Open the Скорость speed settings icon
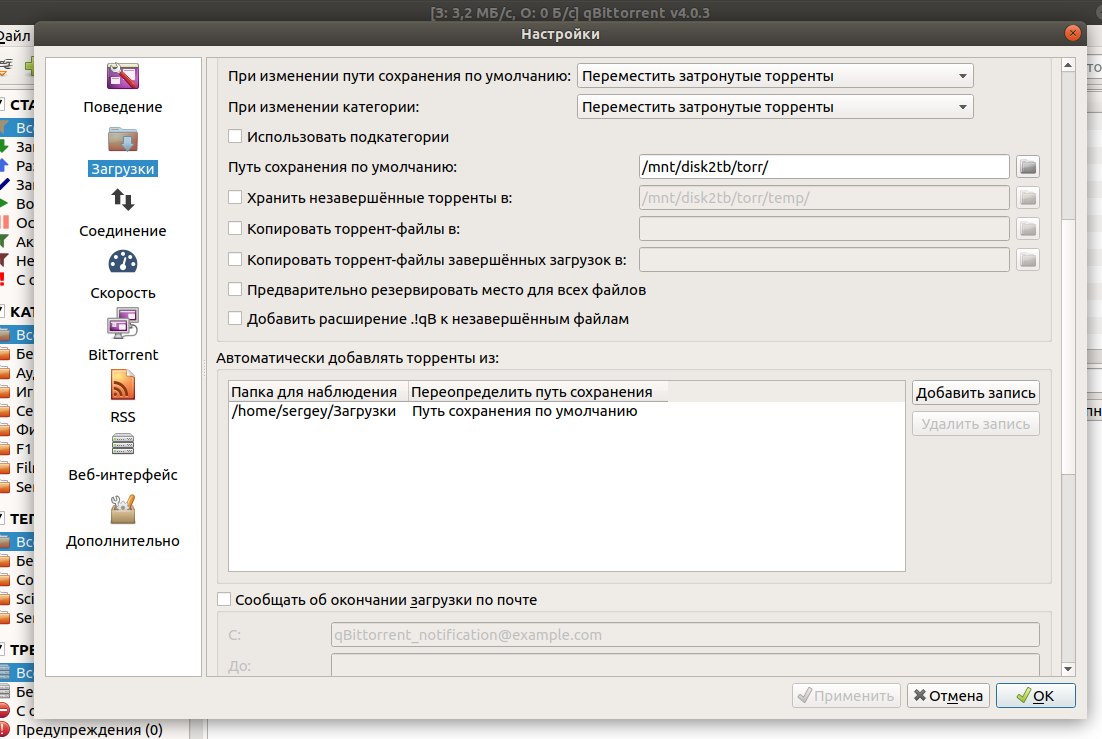The height and width of the screenshot is (739, 1102). [122, 262]
